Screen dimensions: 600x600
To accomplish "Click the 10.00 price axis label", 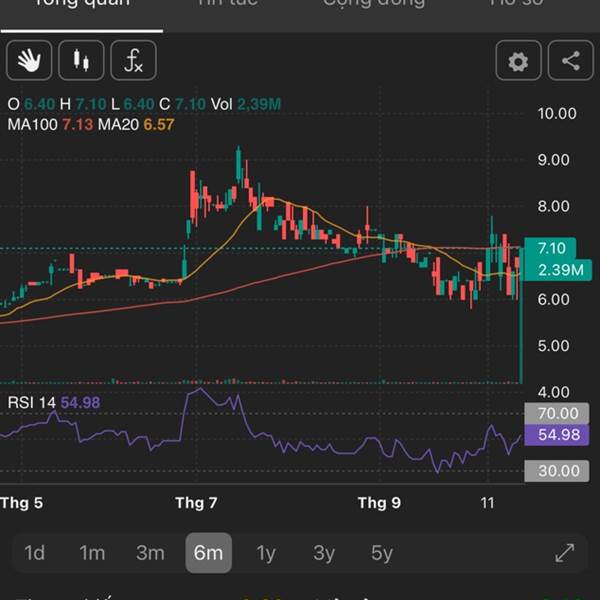I will pos(557,114).
